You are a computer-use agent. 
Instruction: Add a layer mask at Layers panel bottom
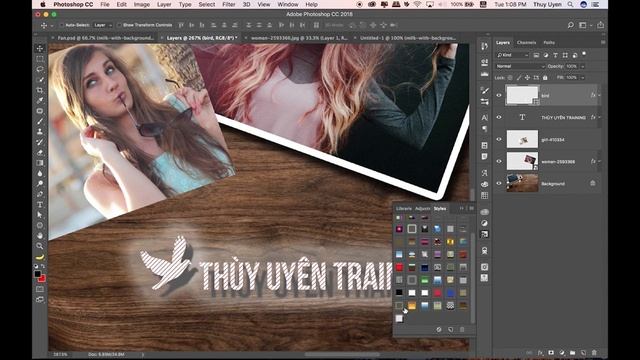551,353
